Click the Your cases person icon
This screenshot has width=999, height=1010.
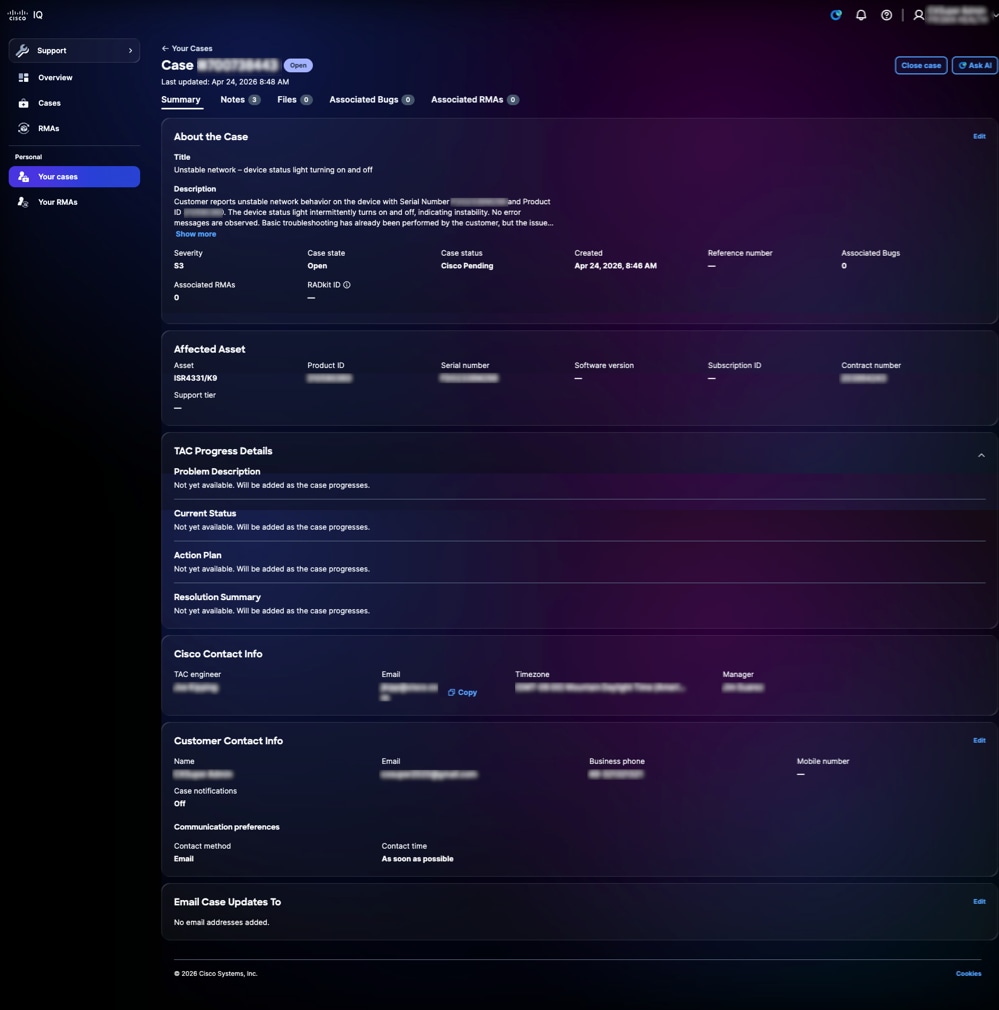[24, 176]
